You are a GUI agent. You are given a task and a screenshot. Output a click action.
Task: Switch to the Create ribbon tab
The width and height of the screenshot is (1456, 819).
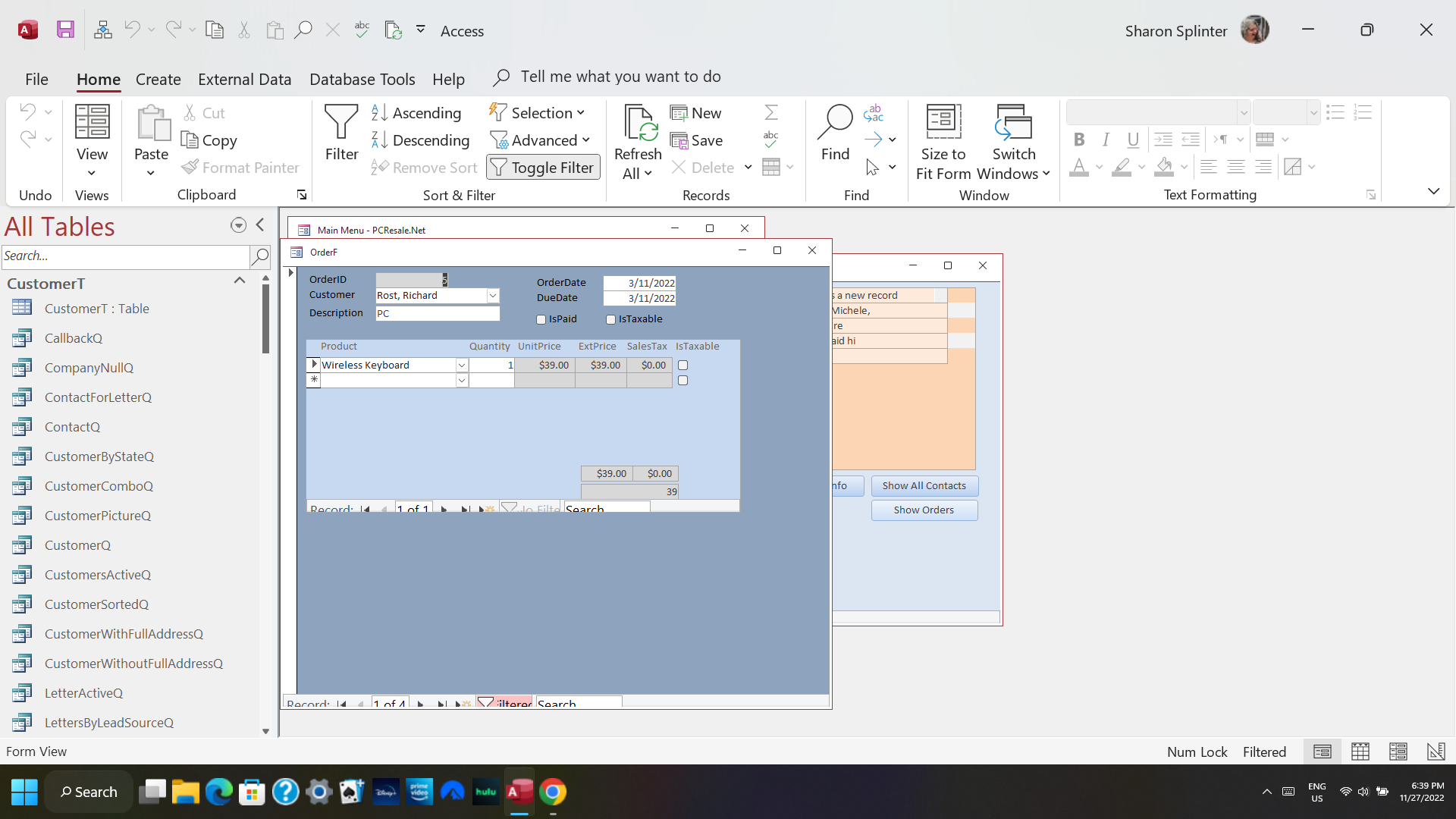[158, 78]
